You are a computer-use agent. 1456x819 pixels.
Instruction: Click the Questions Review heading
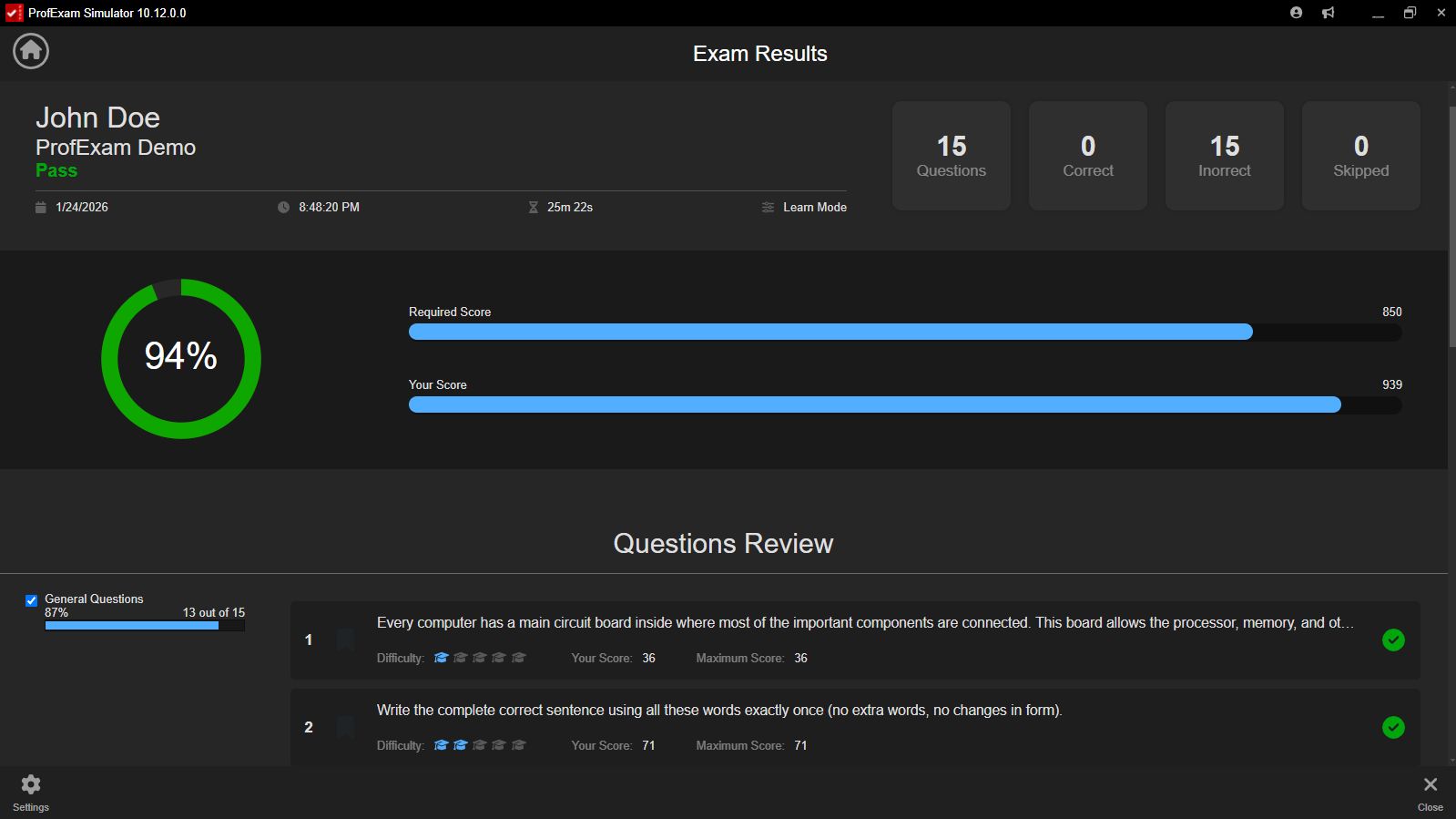[x=723, y=544]
